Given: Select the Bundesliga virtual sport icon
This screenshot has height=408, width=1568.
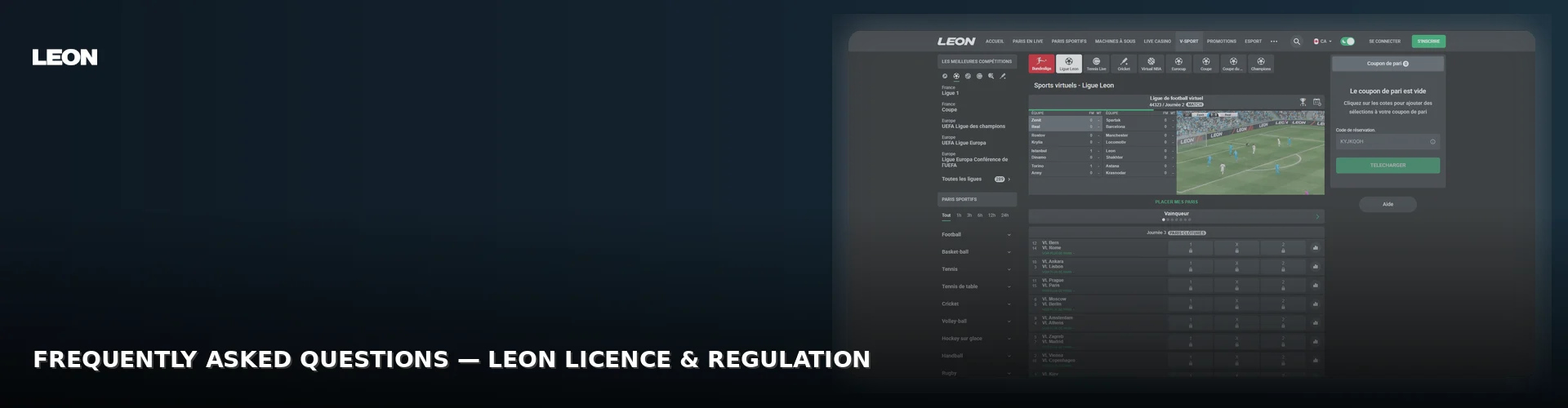Looking at the screenshot, I should point(1041,64).
